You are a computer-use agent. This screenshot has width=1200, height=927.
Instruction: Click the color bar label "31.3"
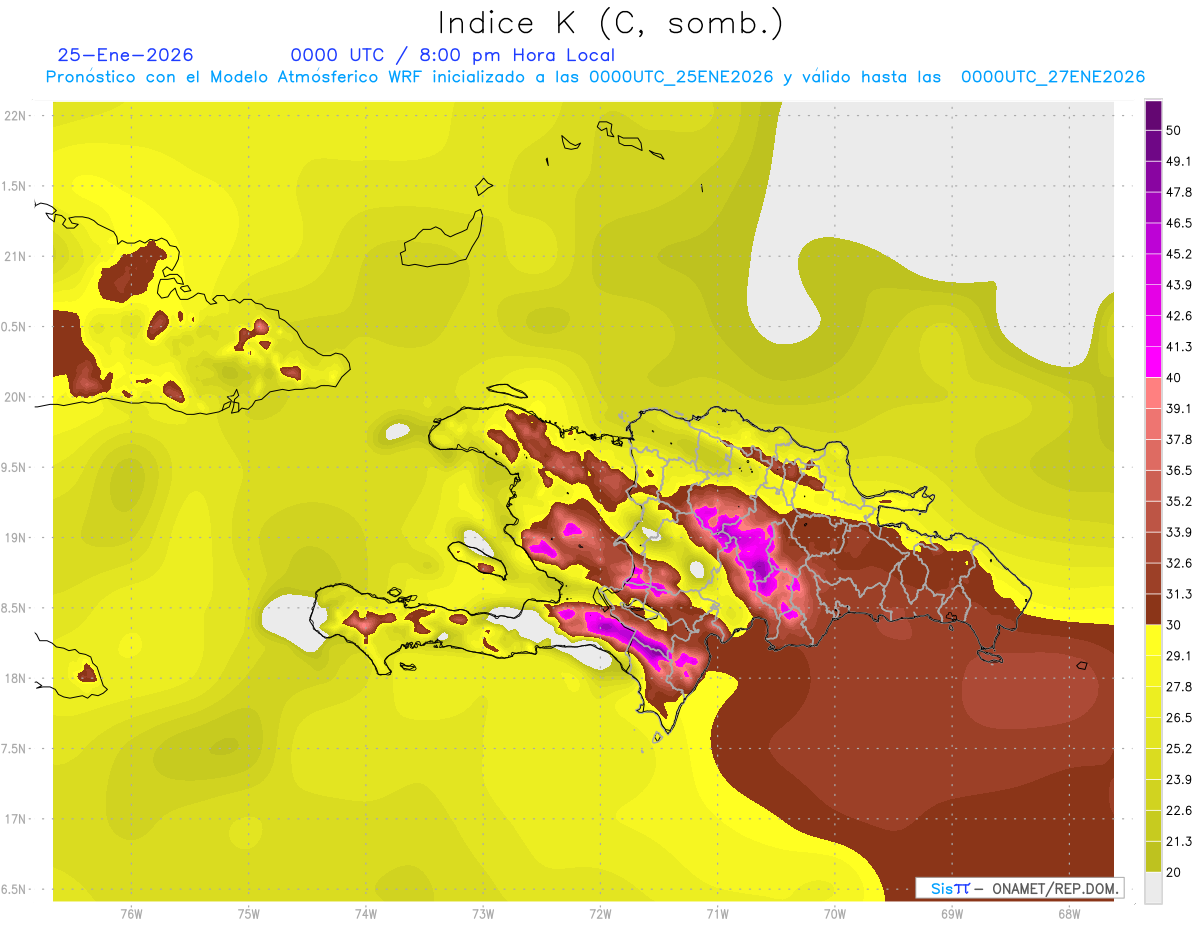[x=1179, y=594]
